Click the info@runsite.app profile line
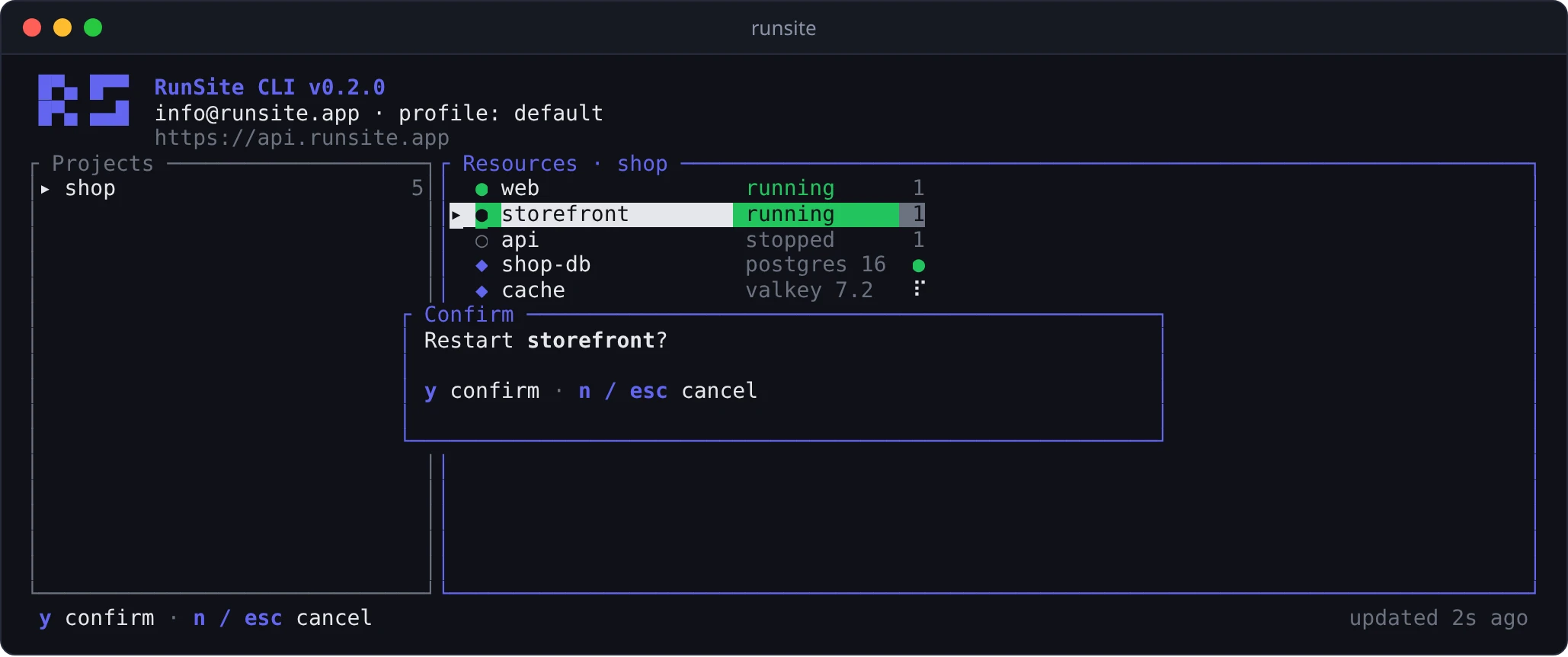This screenshot has height=657, width=1568. click(379, 114)
